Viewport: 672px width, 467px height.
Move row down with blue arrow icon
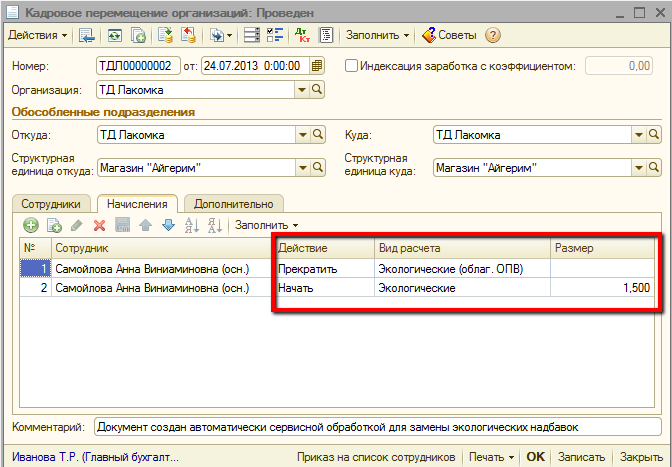168,226
